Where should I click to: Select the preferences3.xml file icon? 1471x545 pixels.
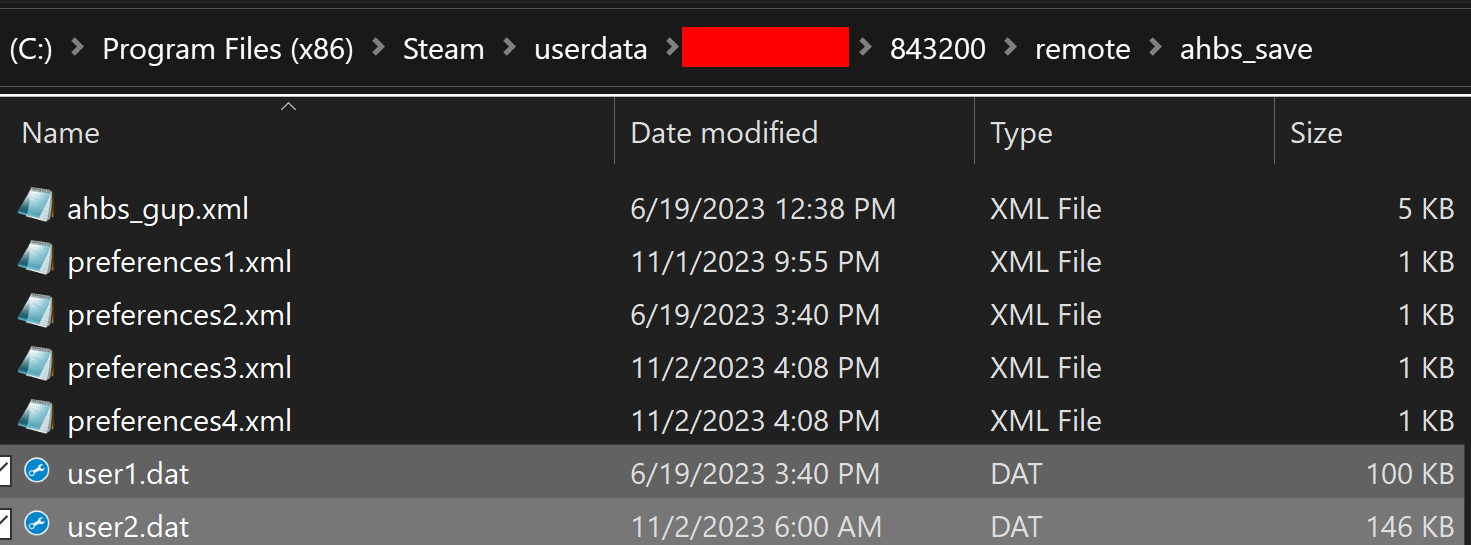[x=36, y=367]
